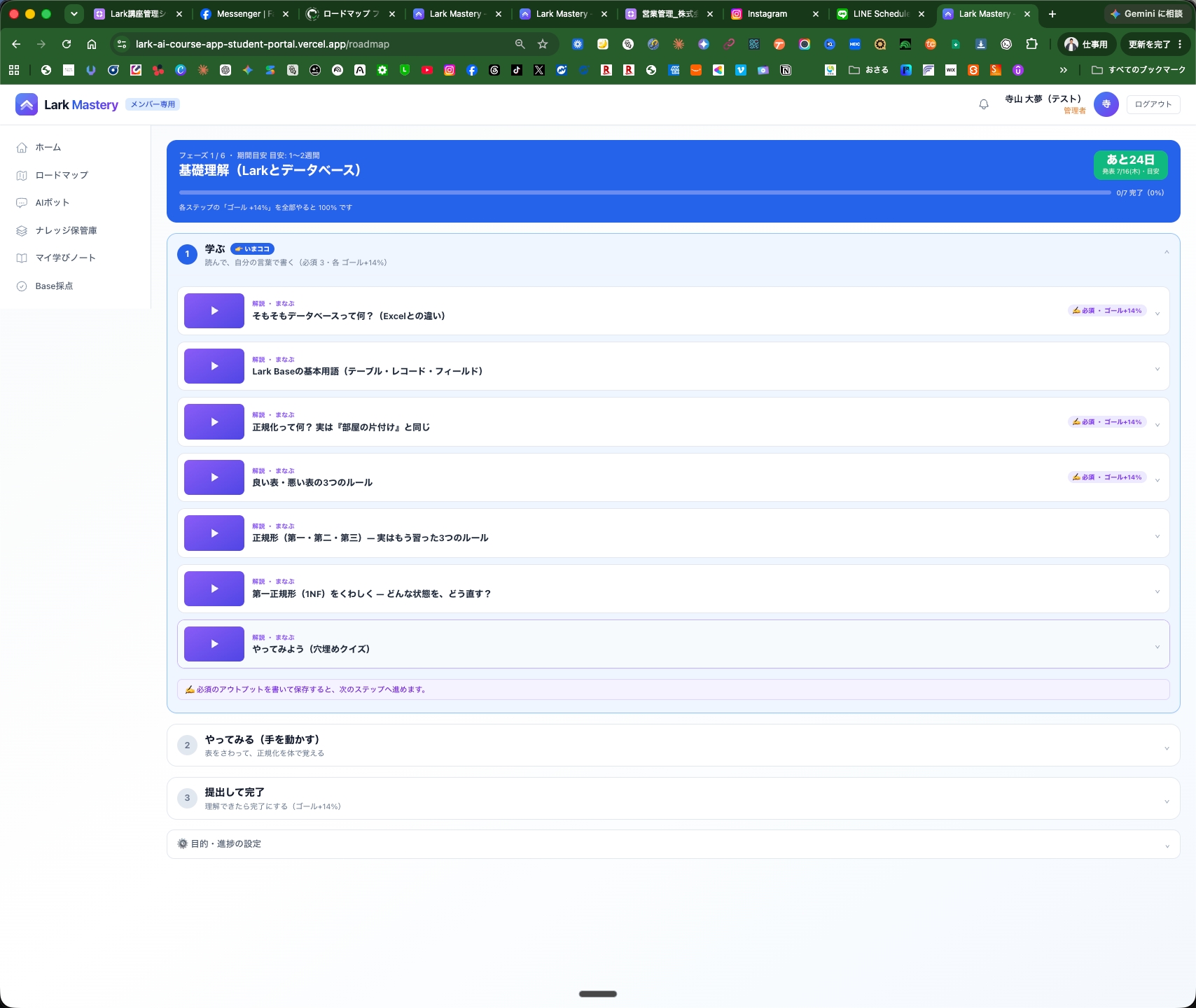Viewport: 1196px width, 1008px height.
Task: Collapse the 学ぶ step section
Action: pos(1166,253)
